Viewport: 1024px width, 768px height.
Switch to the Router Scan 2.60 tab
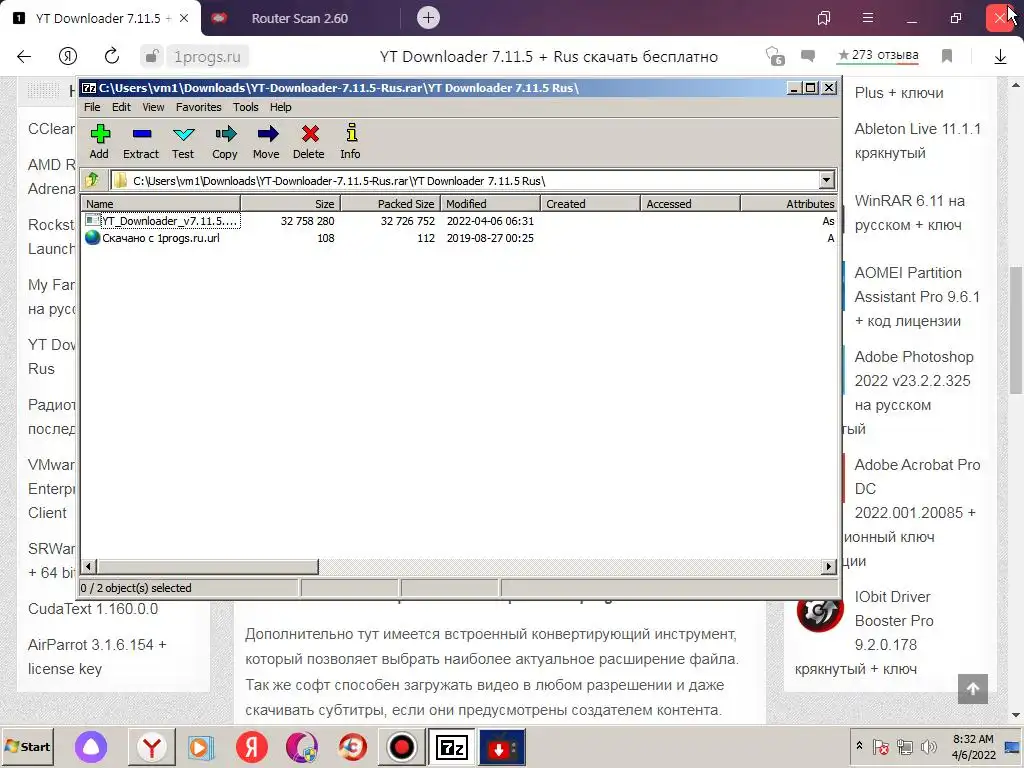pyautogui.click(x=300, y=18)
